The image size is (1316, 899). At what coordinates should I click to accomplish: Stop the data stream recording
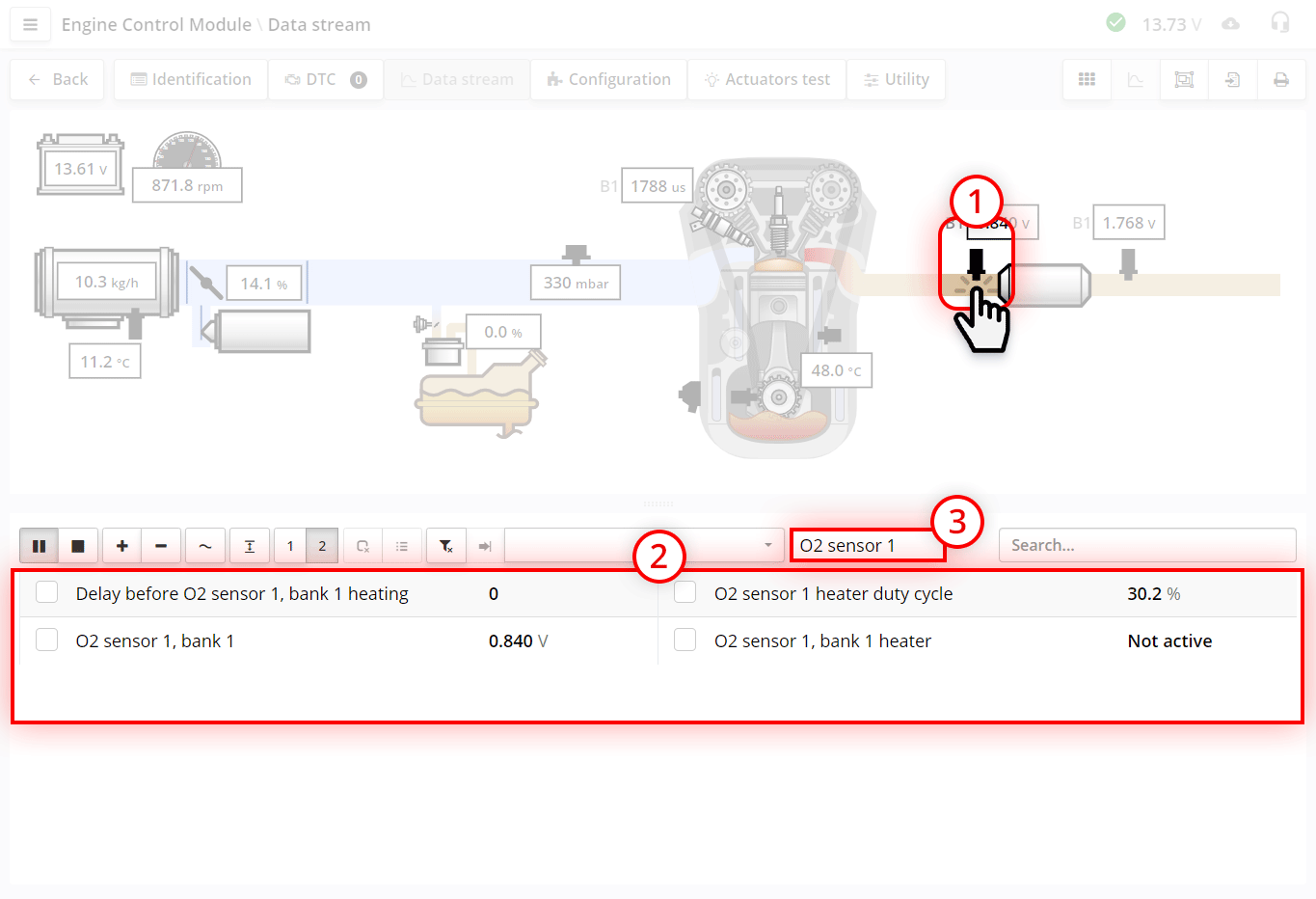[79, 545]
